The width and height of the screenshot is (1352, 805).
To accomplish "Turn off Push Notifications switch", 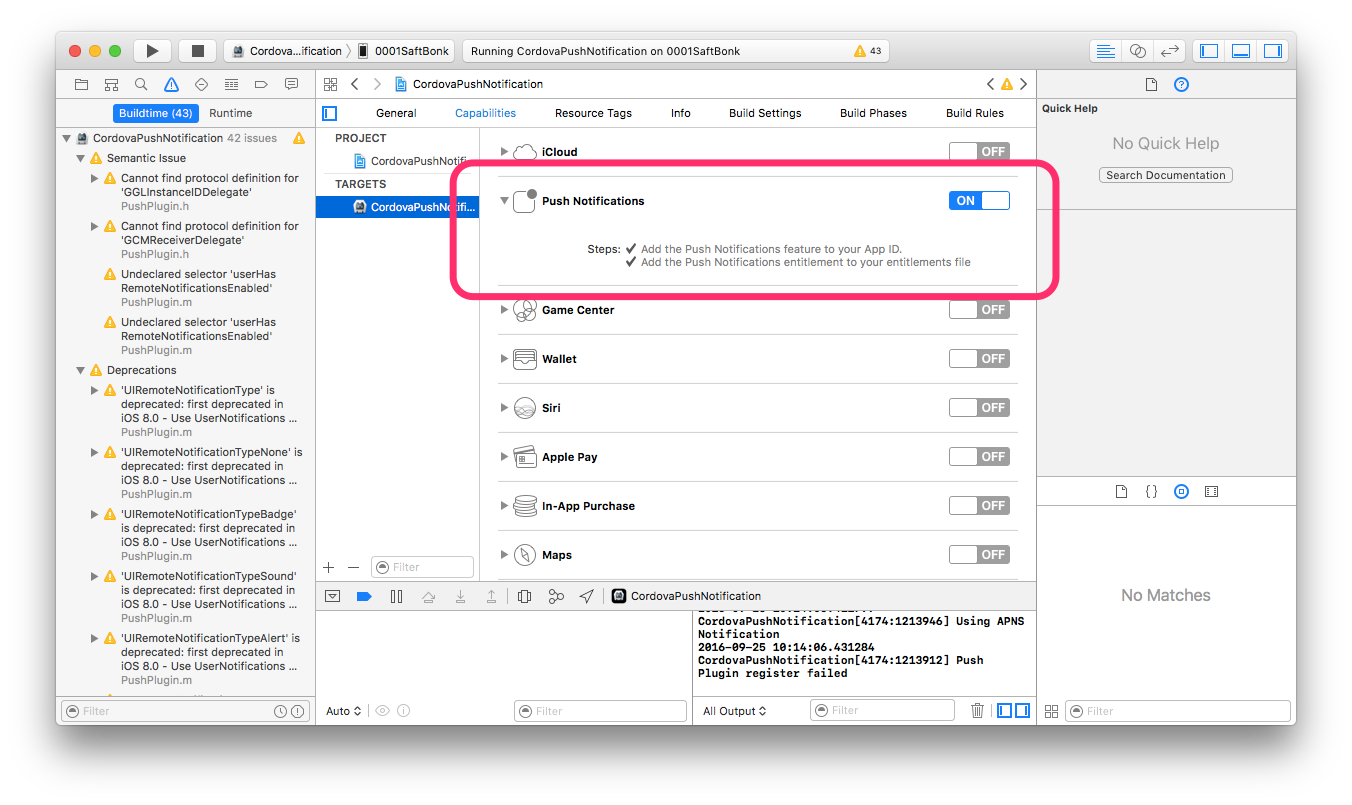I will pos(979,200).
